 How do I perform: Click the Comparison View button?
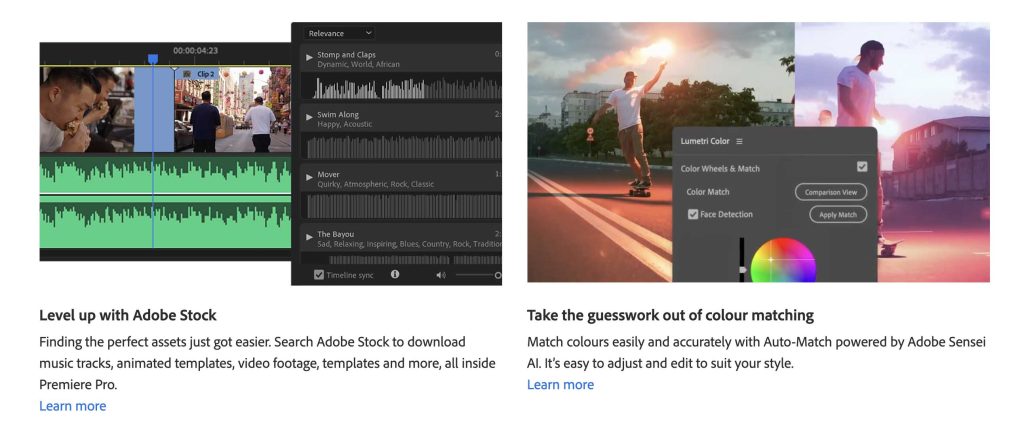click(x=831, y=192)
